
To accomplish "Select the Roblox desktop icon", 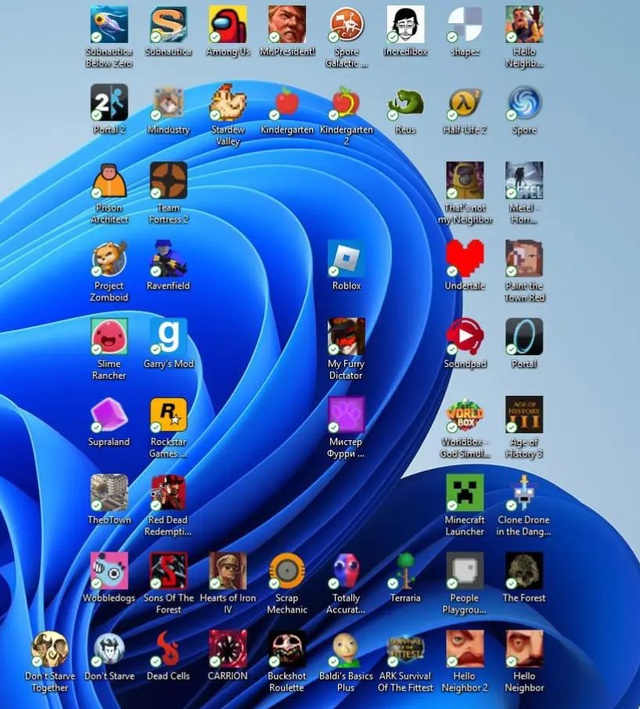I will [346, 259].
